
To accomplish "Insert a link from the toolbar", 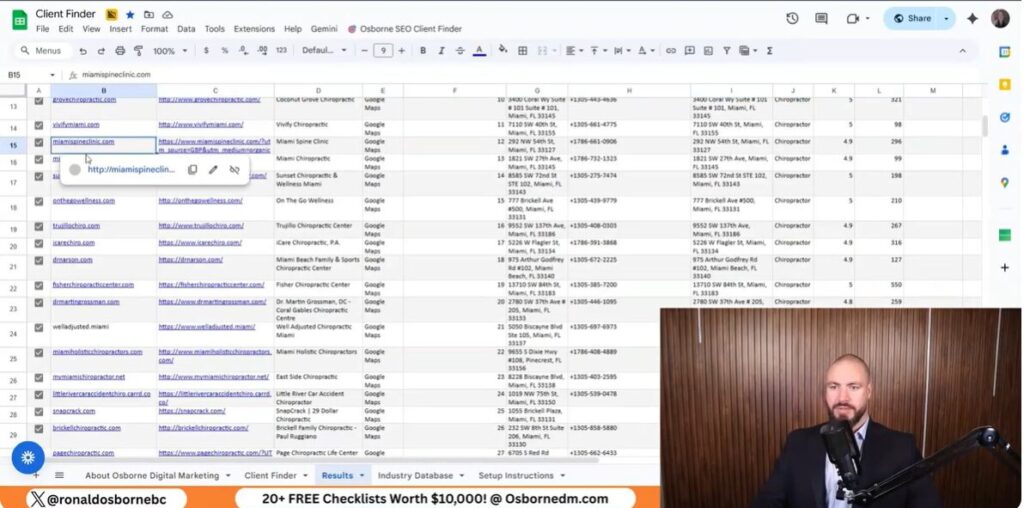I will point(671,50).
